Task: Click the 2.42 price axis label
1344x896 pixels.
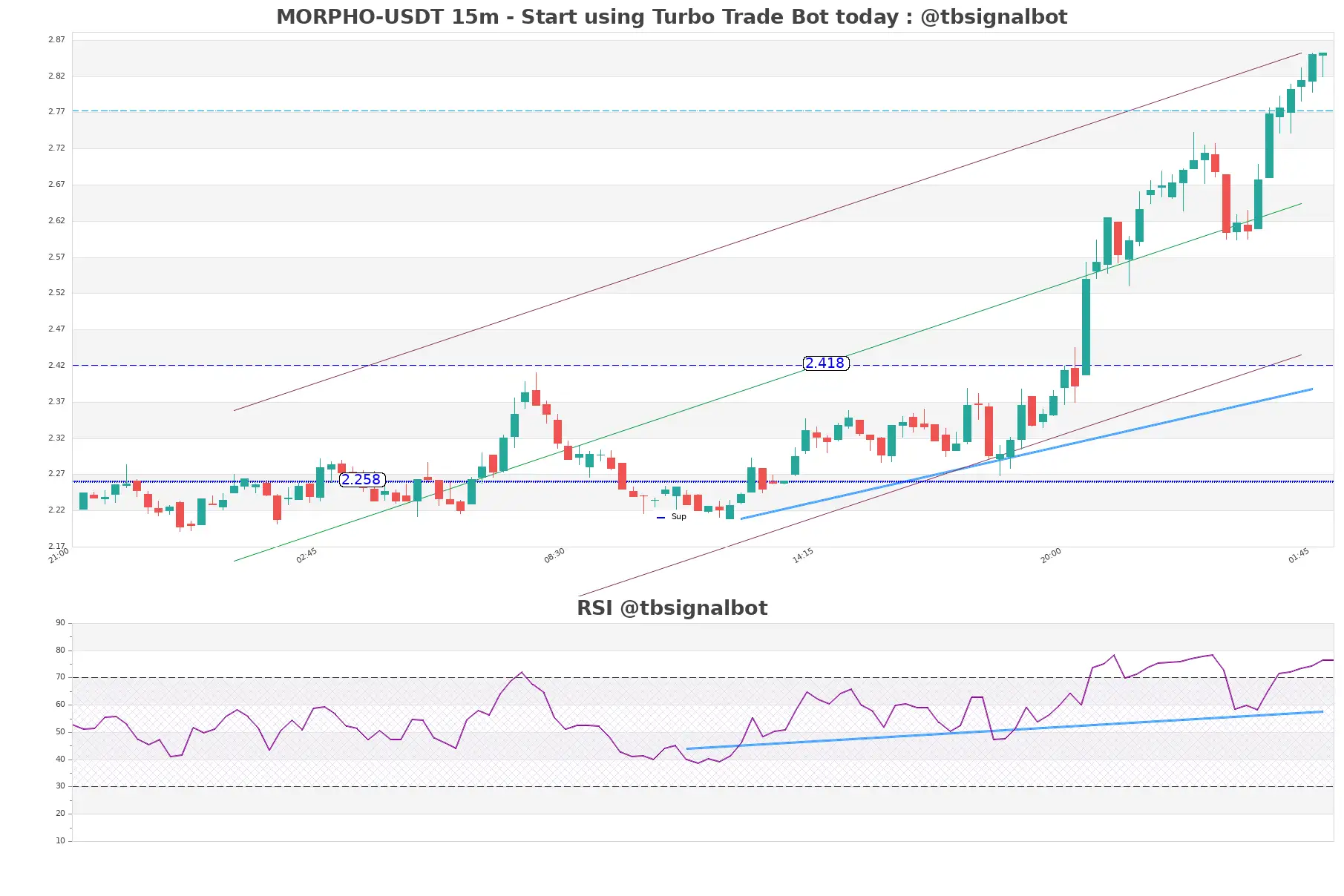Action: pyautogui.click(x=56, y=365)
